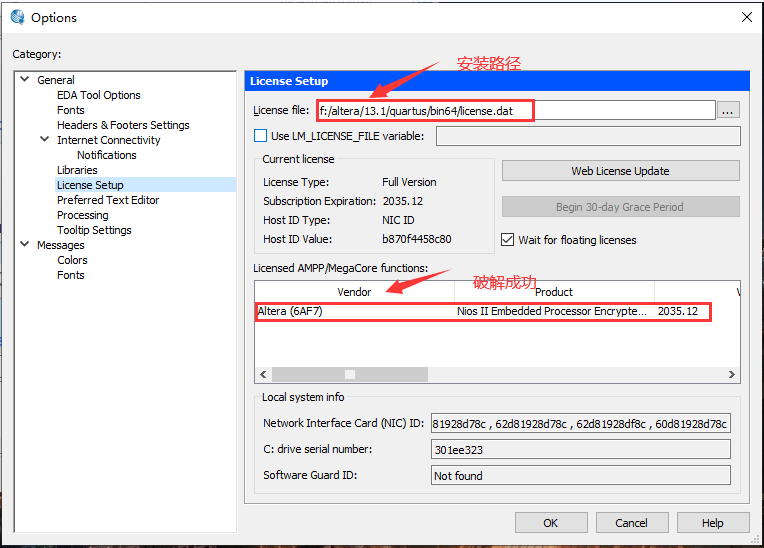The height and width of the screenshot is (548, 764).
Task: Close the Options dialog window
Action: pyautogui.click(x=744, y=17)
